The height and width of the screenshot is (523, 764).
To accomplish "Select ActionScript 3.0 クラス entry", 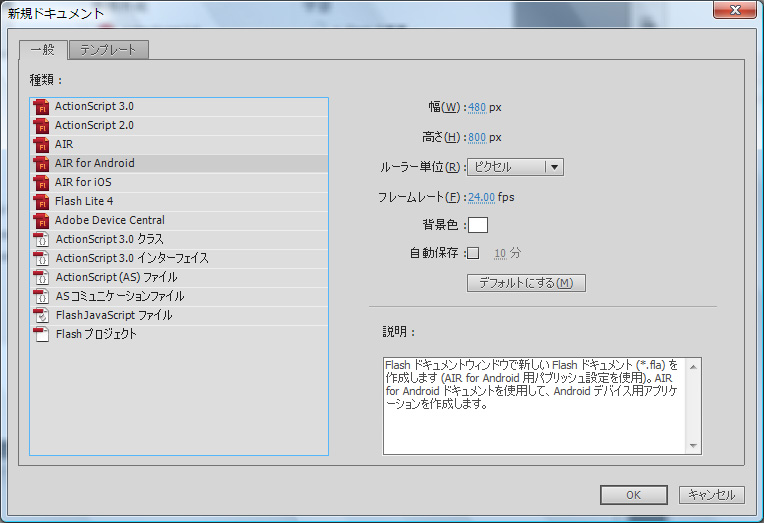I will point(179,239).
